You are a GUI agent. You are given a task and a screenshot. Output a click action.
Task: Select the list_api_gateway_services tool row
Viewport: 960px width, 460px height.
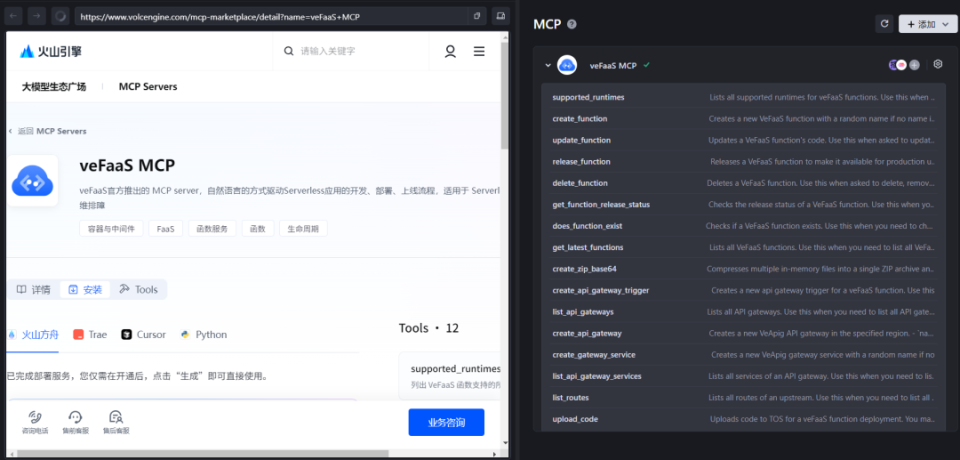click(x=743, y=376)
